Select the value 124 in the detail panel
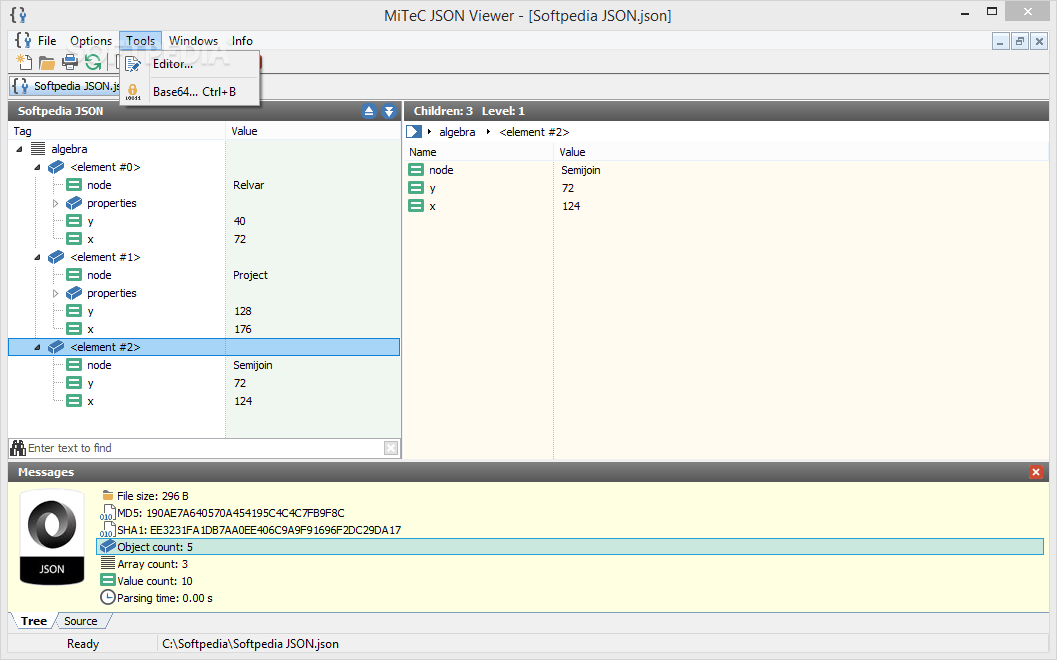The width and height of the screenshot is (1057, 660). (571, 206)
